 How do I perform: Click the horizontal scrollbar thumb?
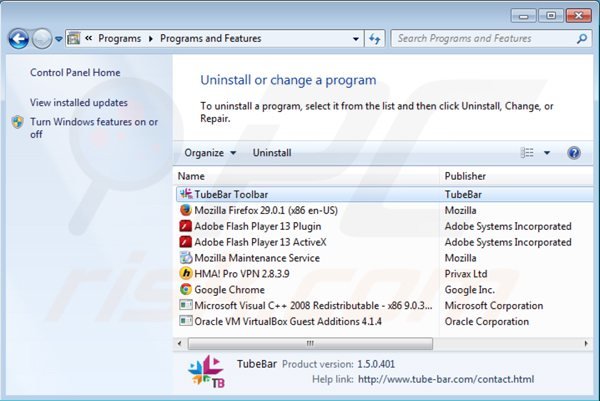310,344
